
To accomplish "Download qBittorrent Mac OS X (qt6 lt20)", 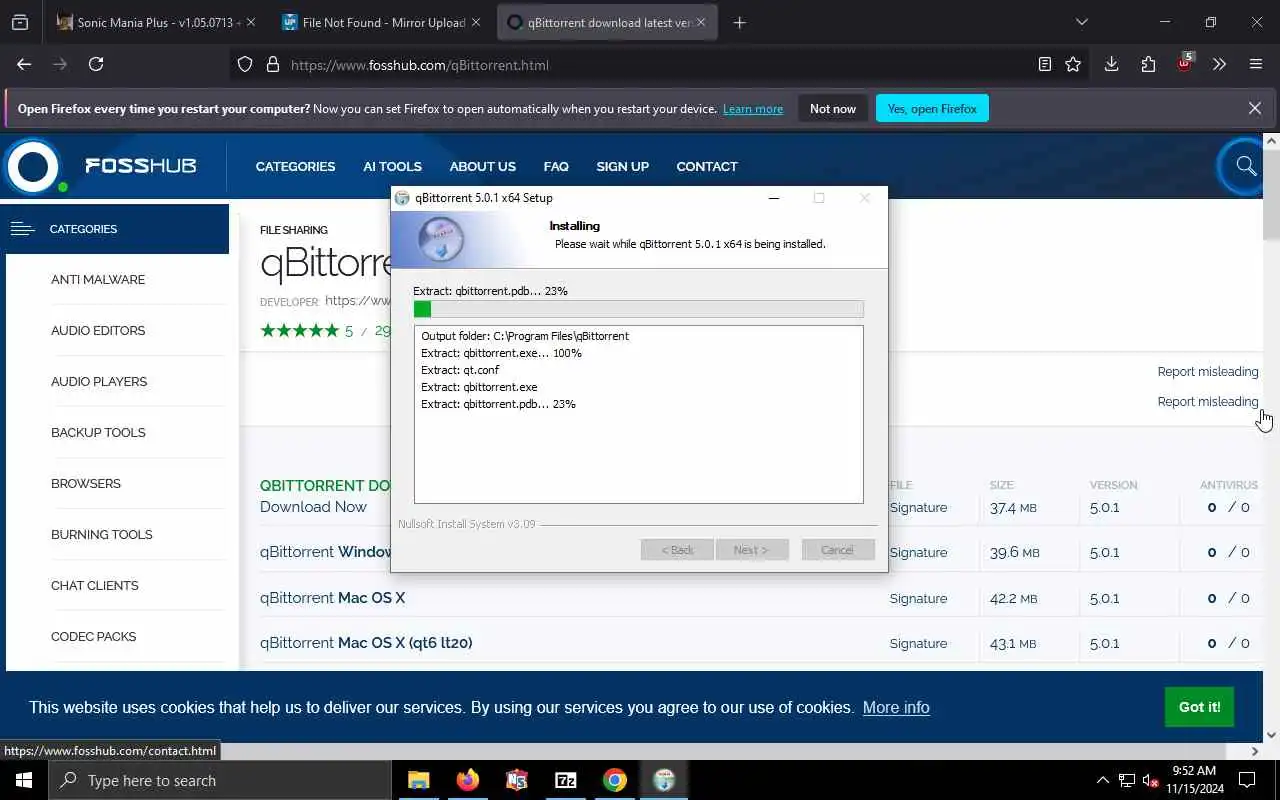I will coord(366,643).
